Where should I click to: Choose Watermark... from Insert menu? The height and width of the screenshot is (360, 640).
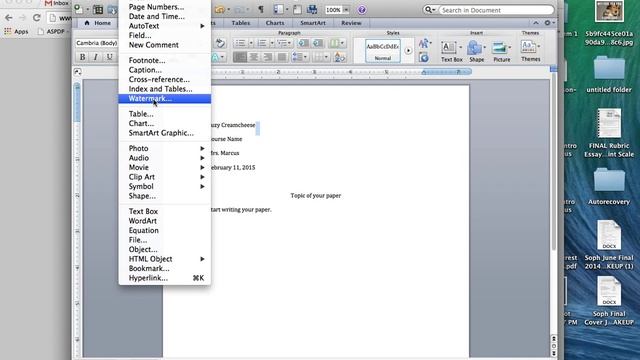click(x=164, y=98)
